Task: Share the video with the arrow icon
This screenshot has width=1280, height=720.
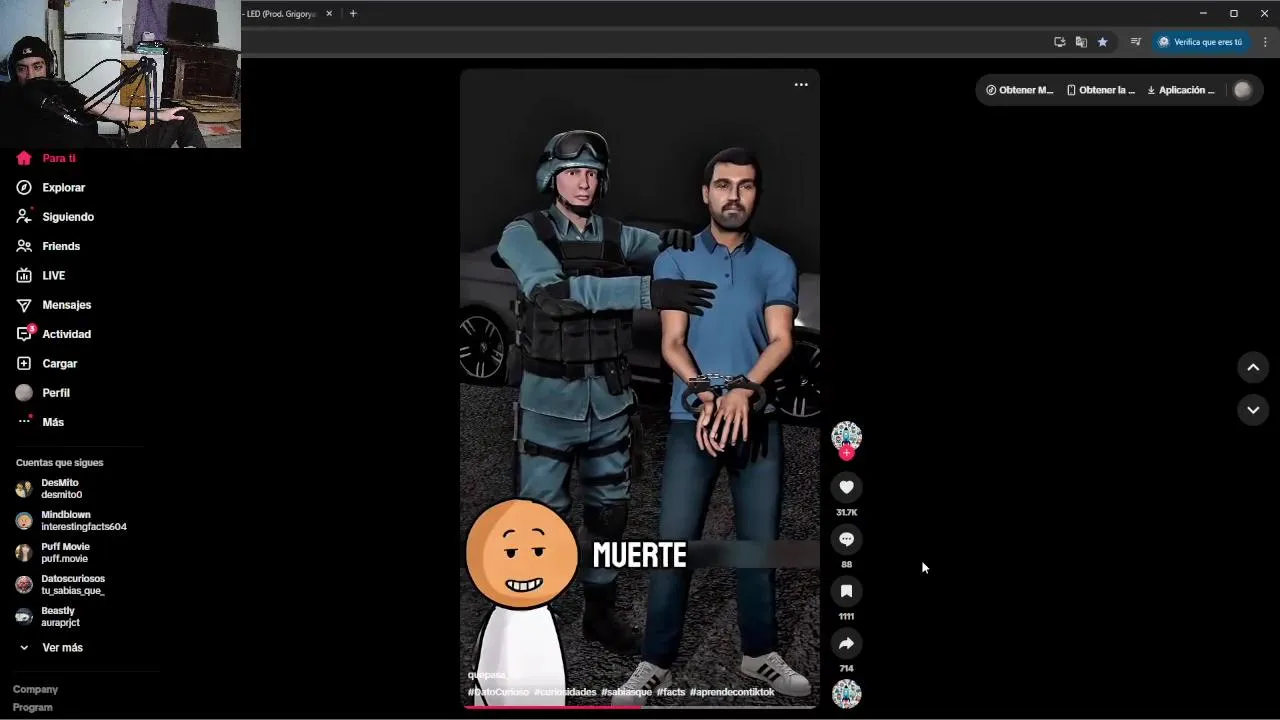Action: point(846,643)
